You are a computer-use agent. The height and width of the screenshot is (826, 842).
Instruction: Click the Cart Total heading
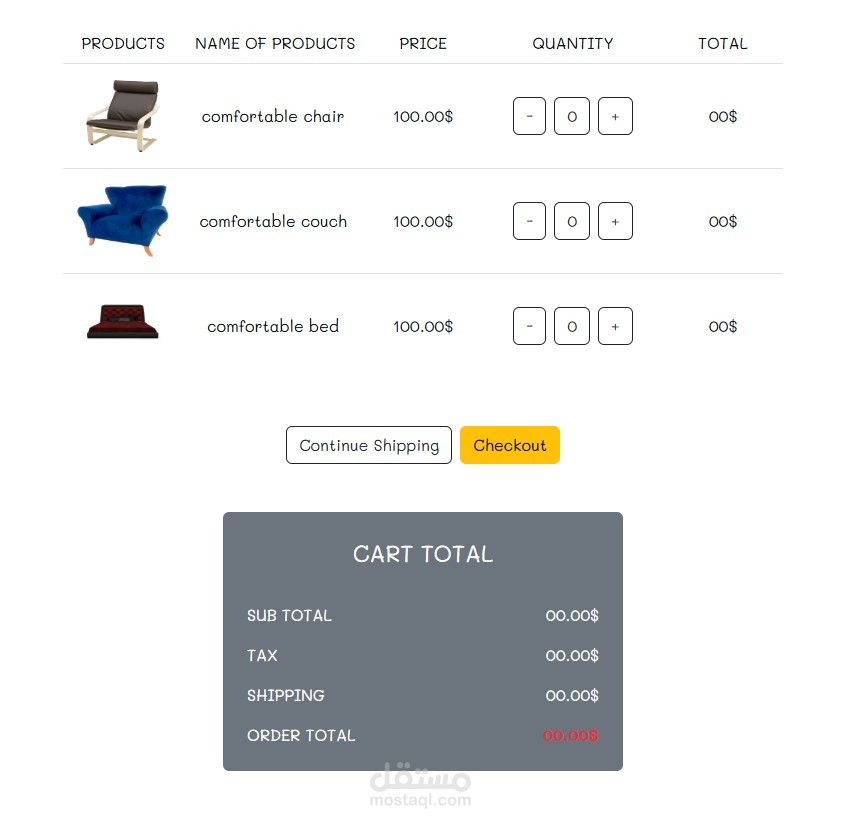tap(423, 554)
